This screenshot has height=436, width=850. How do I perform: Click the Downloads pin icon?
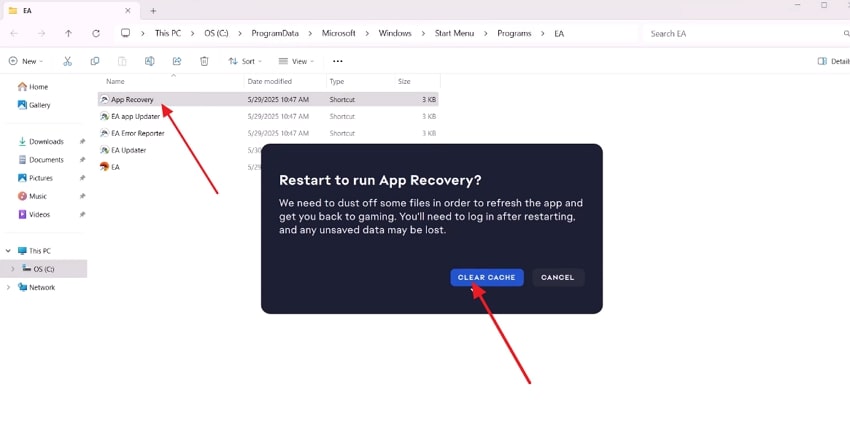[x=82, y=142]
